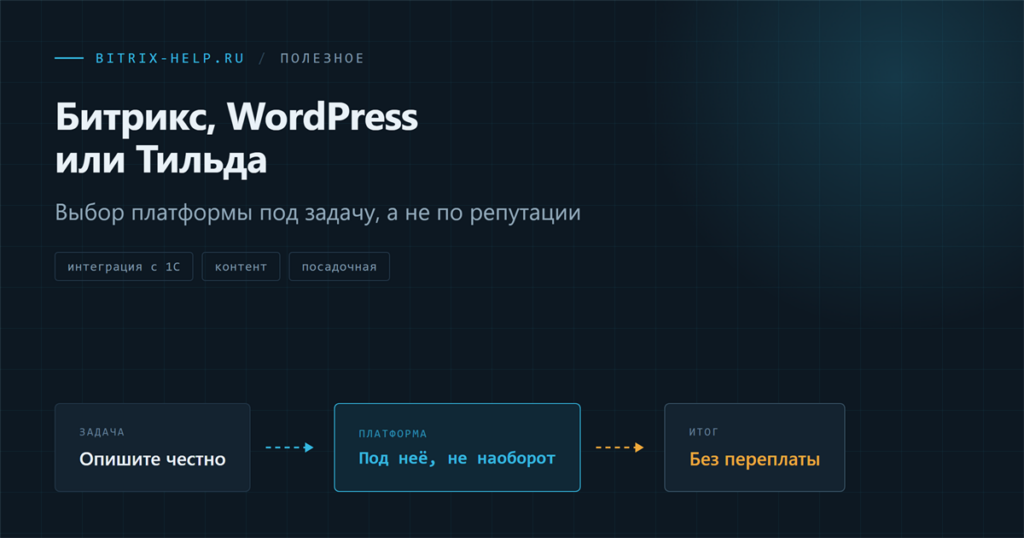This screenshot has height=538, width=1024.
Task: Click the small label 'ИТОГ'
Action: tap(703, 432)
